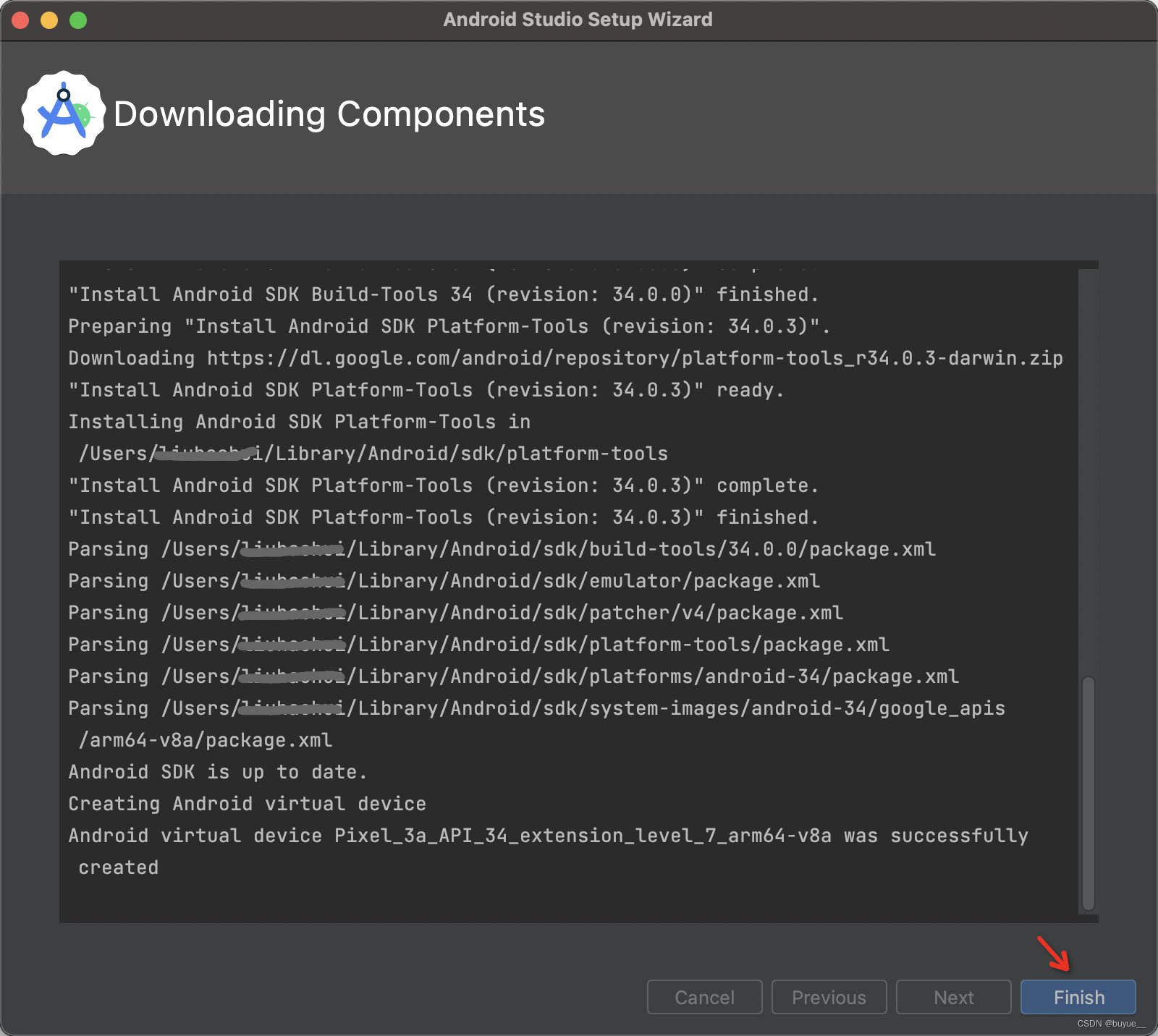This screenshot has height=1036, width=1158.
Task: Click the "Platform-Tools (revision: 34.0.3)" ready line
Action: pos(426,390)
